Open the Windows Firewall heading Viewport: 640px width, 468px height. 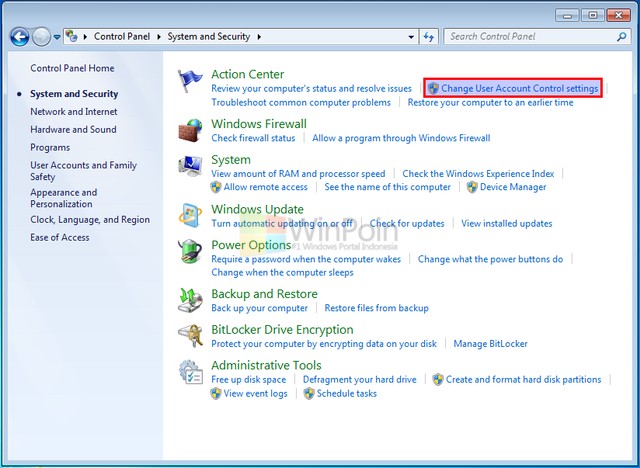point(259,124)
